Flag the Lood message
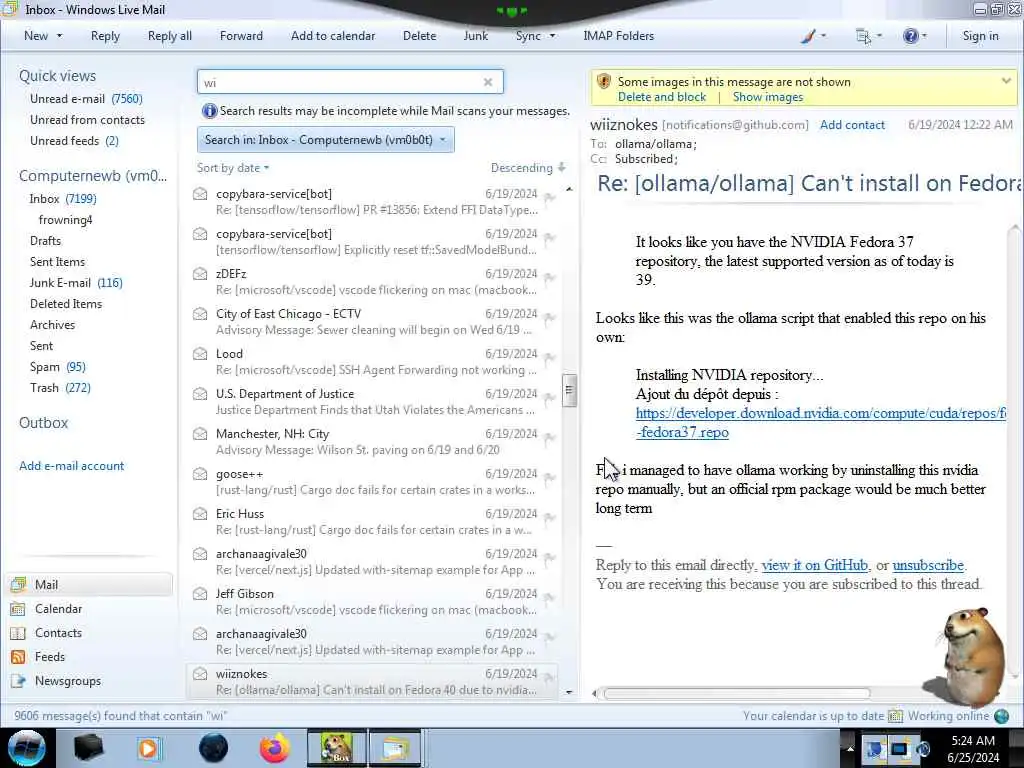Image resolution: width=1024 pixels, height=768 pixels. coord(550,358)
